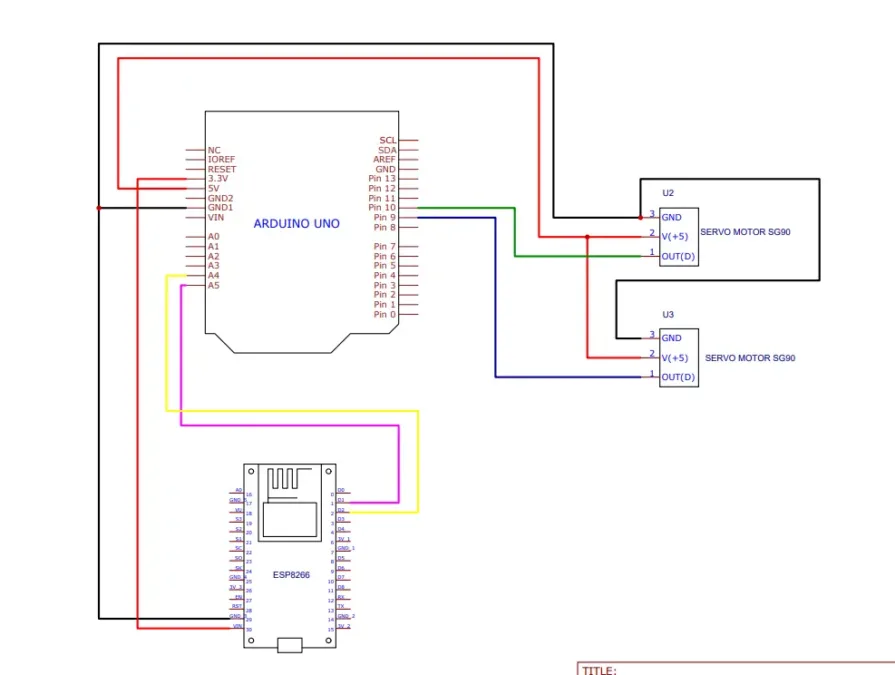The image size is (895, 675).
Task: Click Arduino Pin 5 label
Action: tap(385, 266)
